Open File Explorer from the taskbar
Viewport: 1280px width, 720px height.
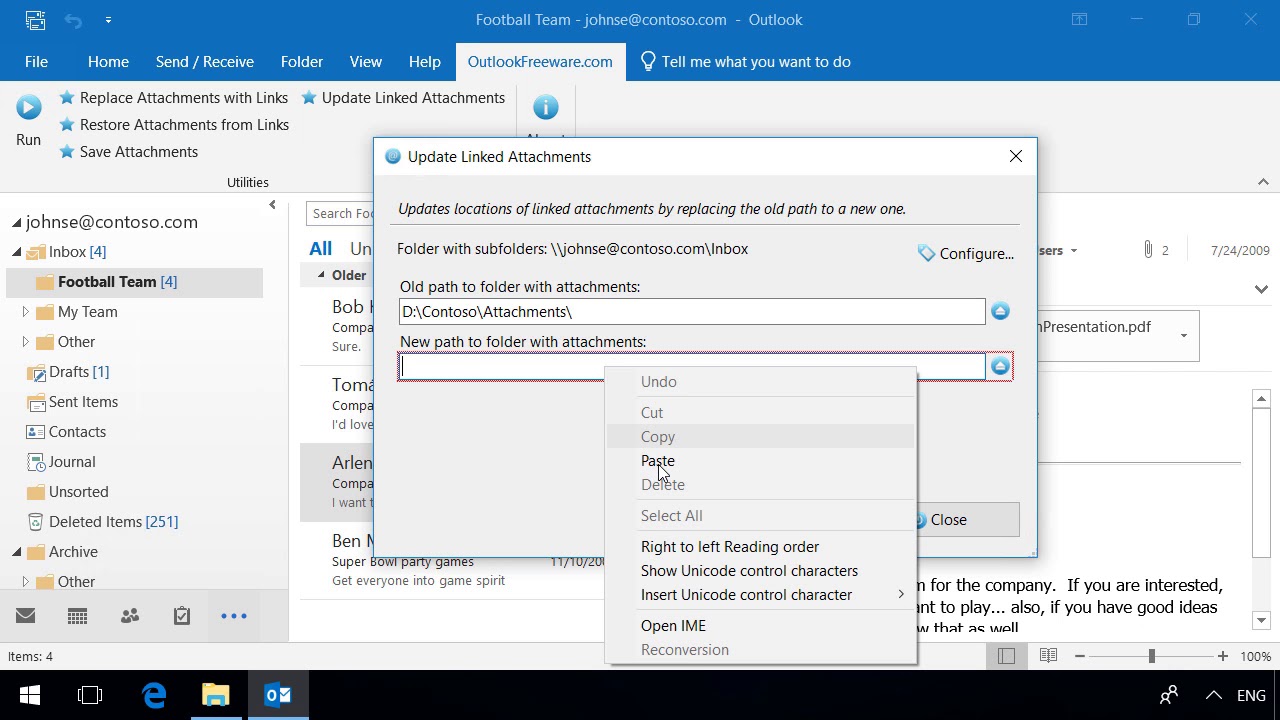tap(216, 695)
